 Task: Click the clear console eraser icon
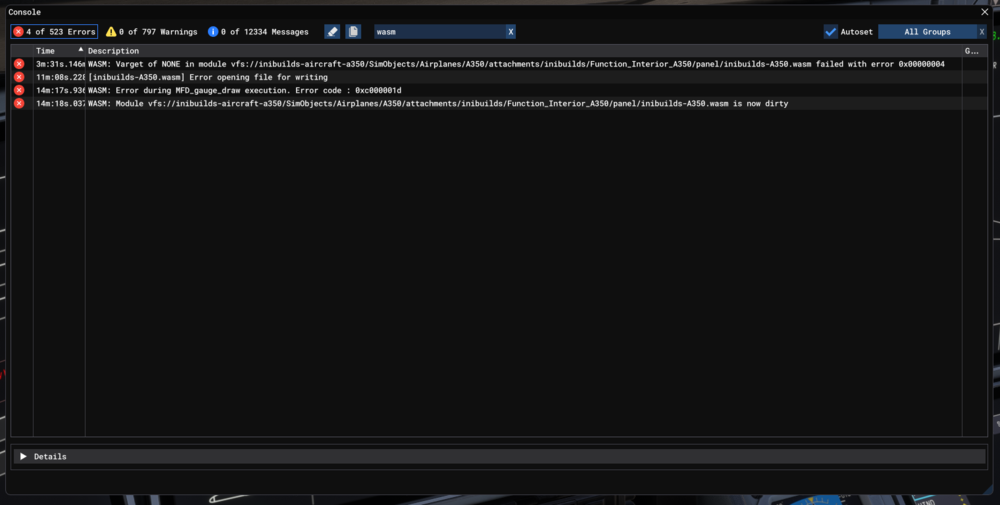point(332,32)
